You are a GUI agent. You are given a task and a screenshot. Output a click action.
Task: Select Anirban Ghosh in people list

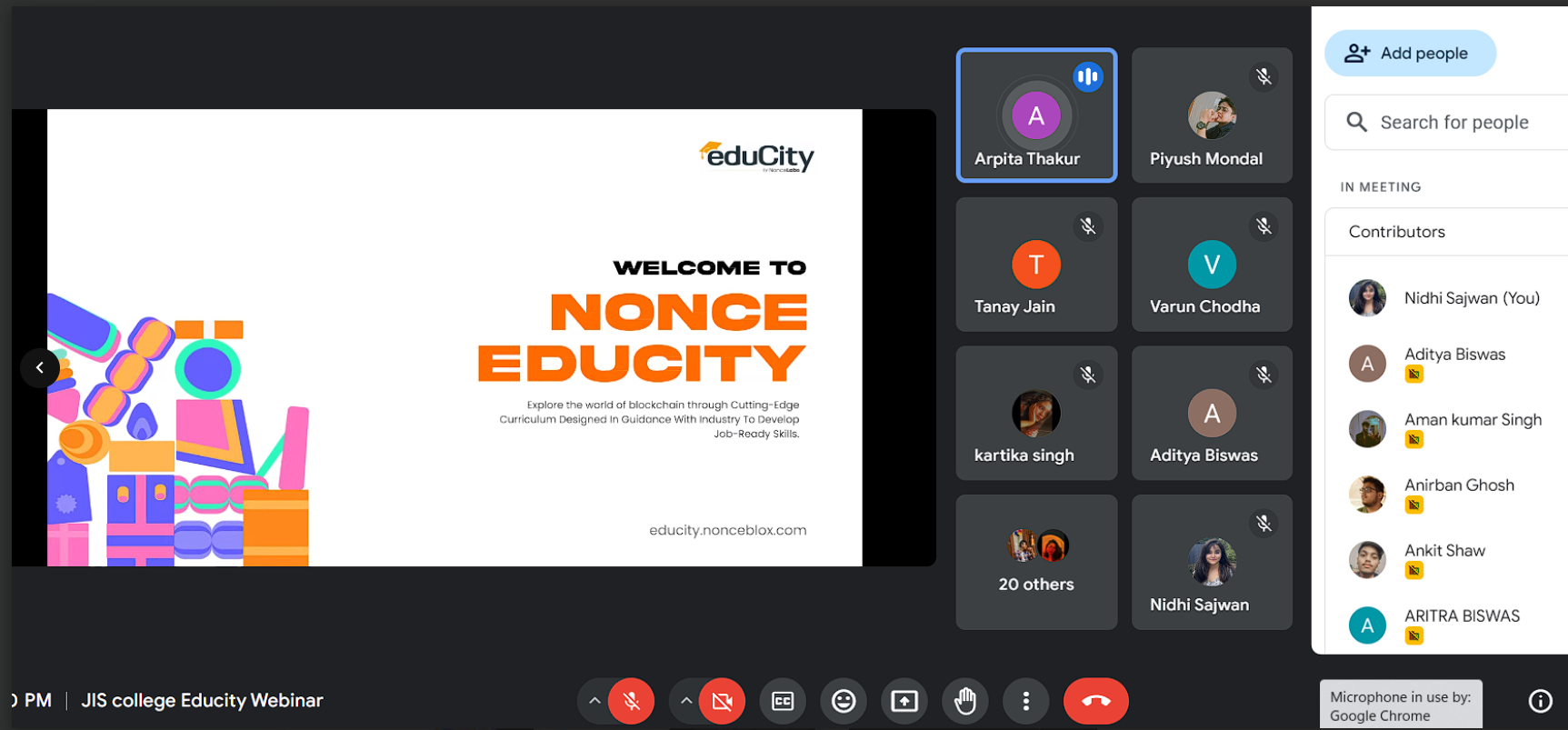coord(1446,495)
